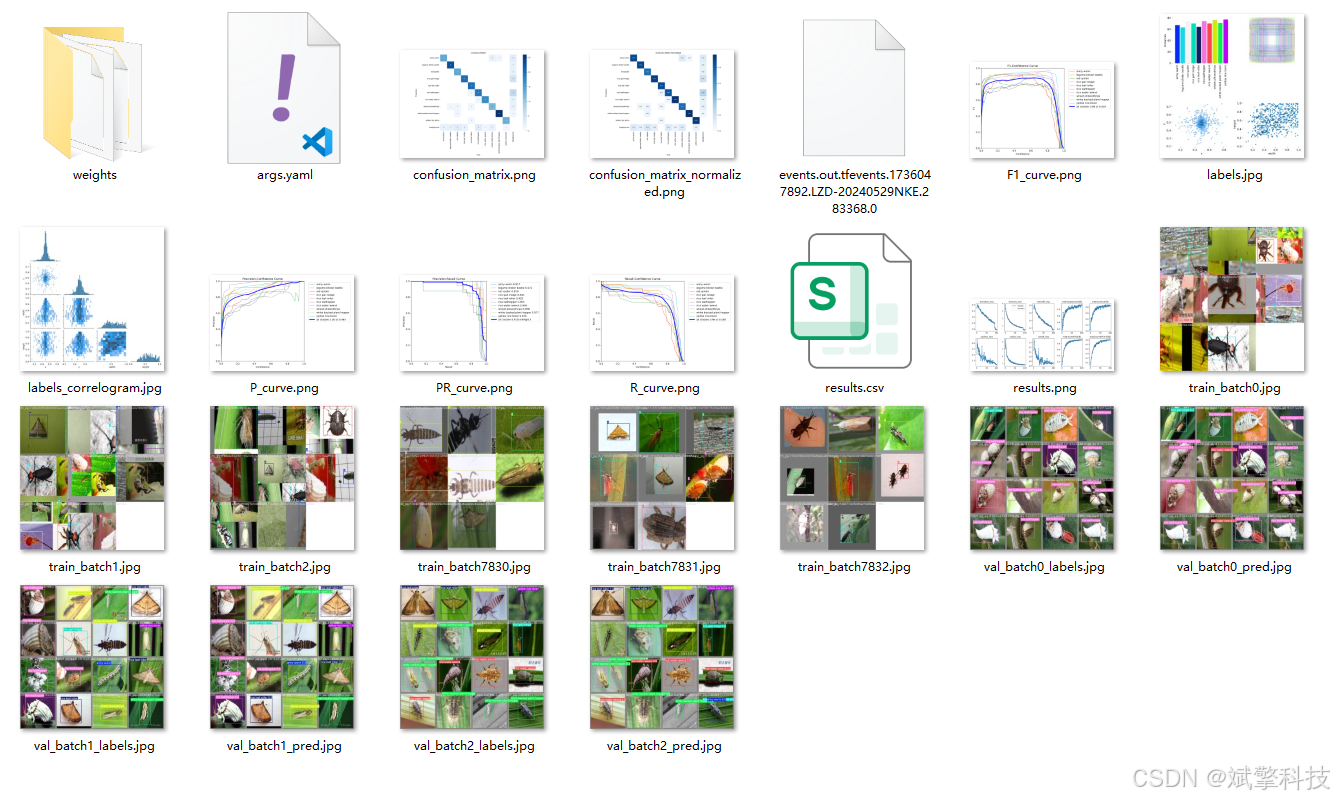Click the "labels.jpg" file name text
Screen dimensions: 1334x800
click(1234, 175)
